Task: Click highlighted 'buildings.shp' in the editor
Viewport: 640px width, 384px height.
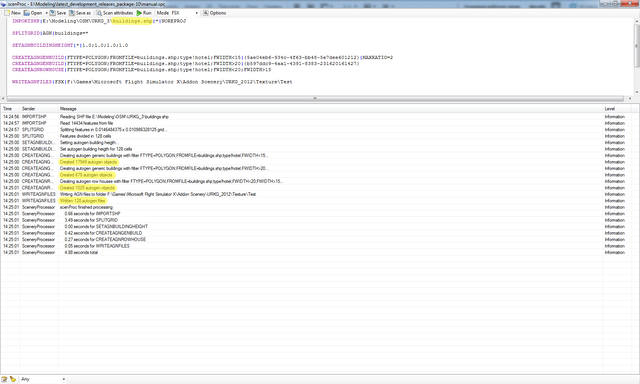Action: coord(131,21)
